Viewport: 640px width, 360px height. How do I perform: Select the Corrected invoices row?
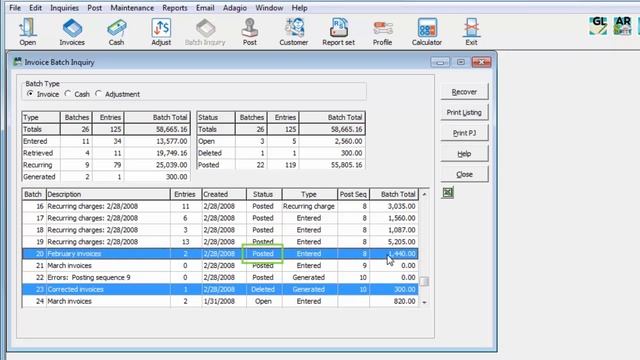tap(220, 289)
